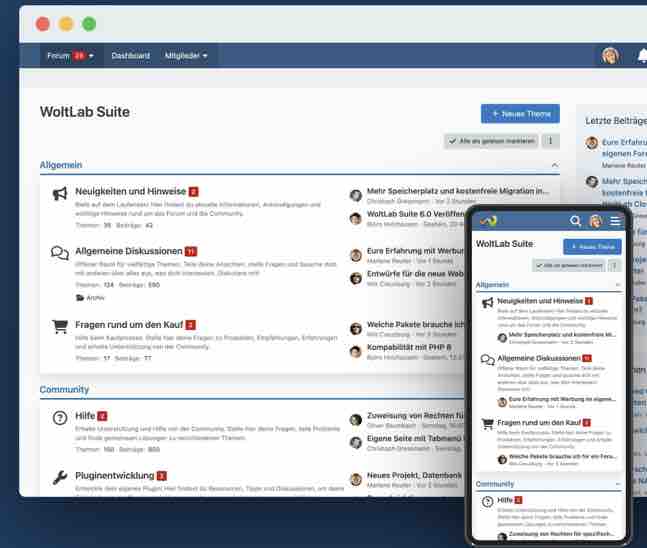Click the cart icon in mobile view

coord(487,424)
